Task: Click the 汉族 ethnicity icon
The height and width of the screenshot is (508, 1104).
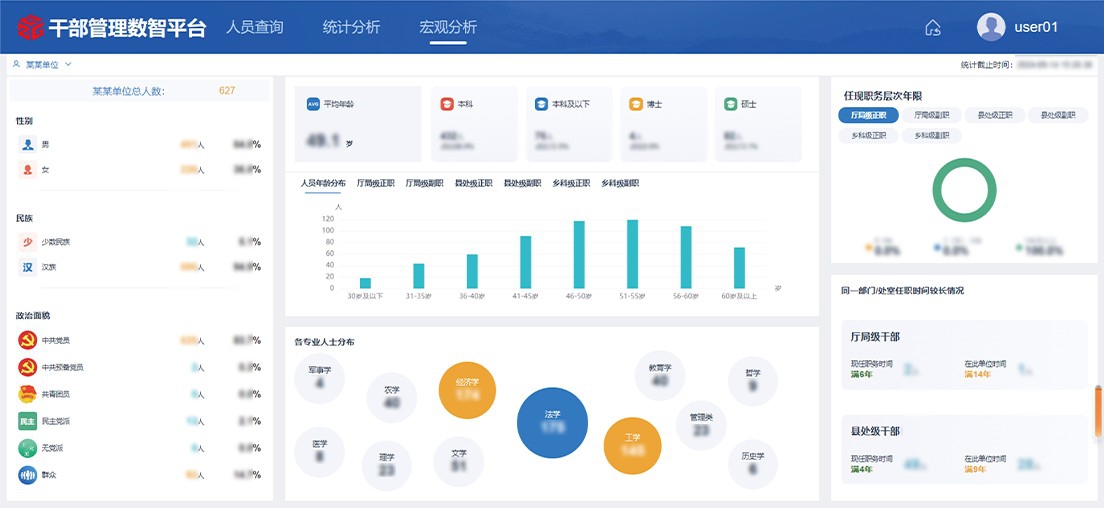Action: 27,267
